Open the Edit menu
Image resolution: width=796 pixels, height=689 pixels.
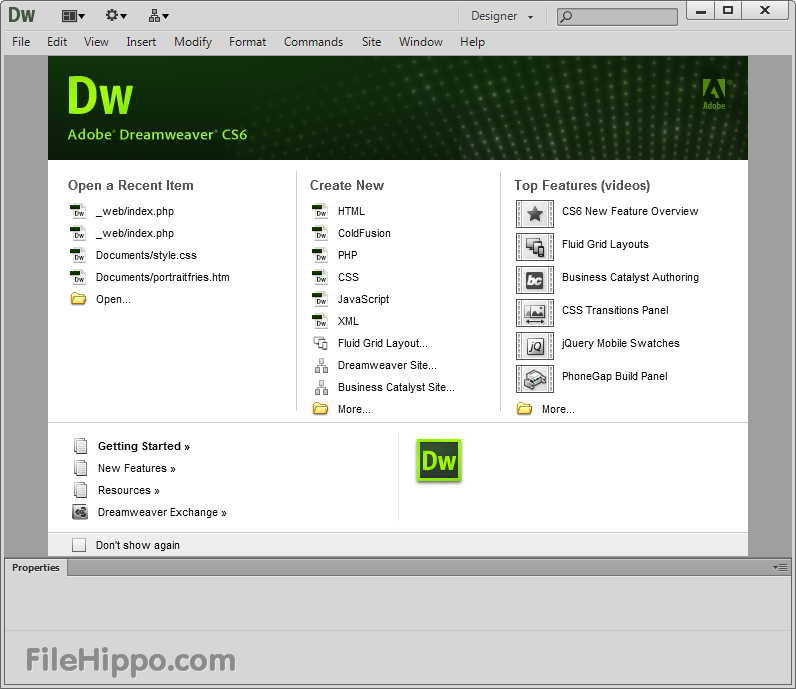(x=57, y=42)
